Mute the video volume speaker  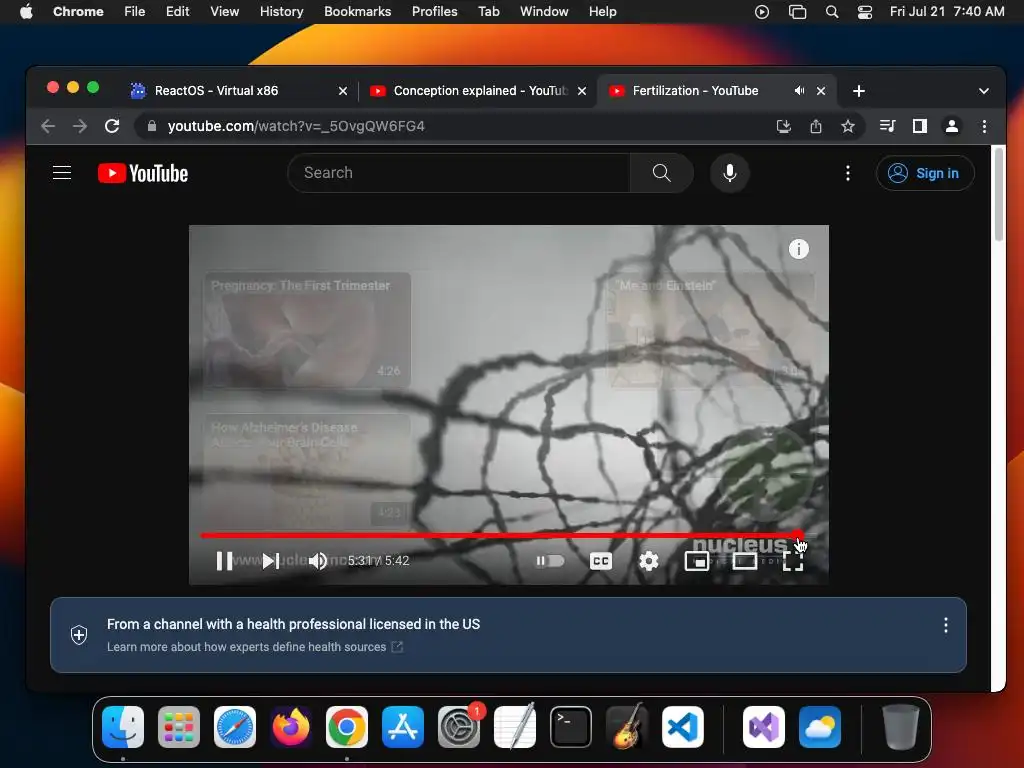coord(318,561)
